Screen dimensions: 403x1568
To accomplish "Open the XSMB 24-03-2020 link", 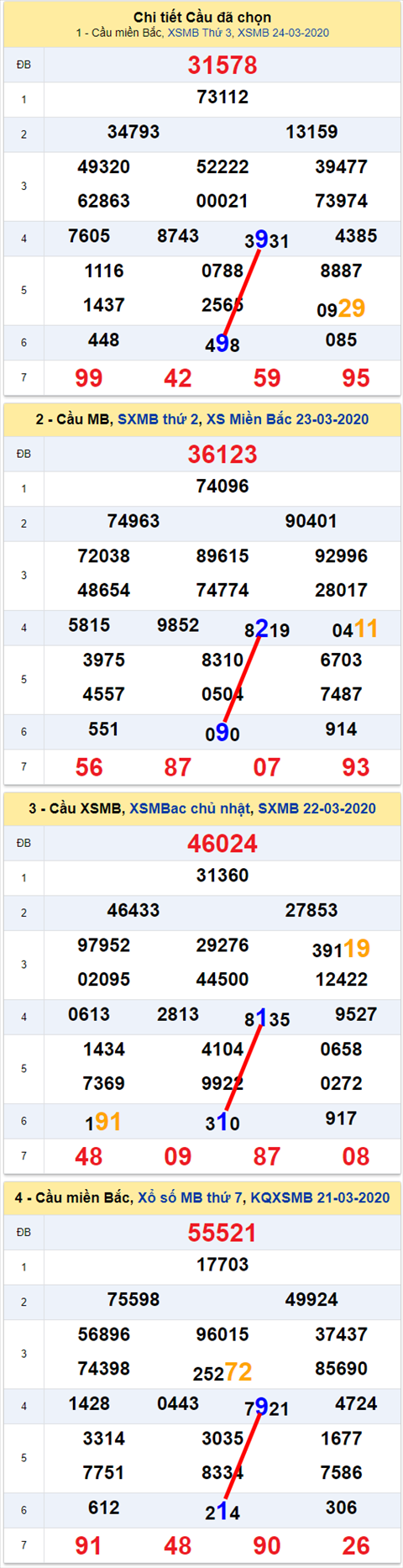I will coord(284,33).
